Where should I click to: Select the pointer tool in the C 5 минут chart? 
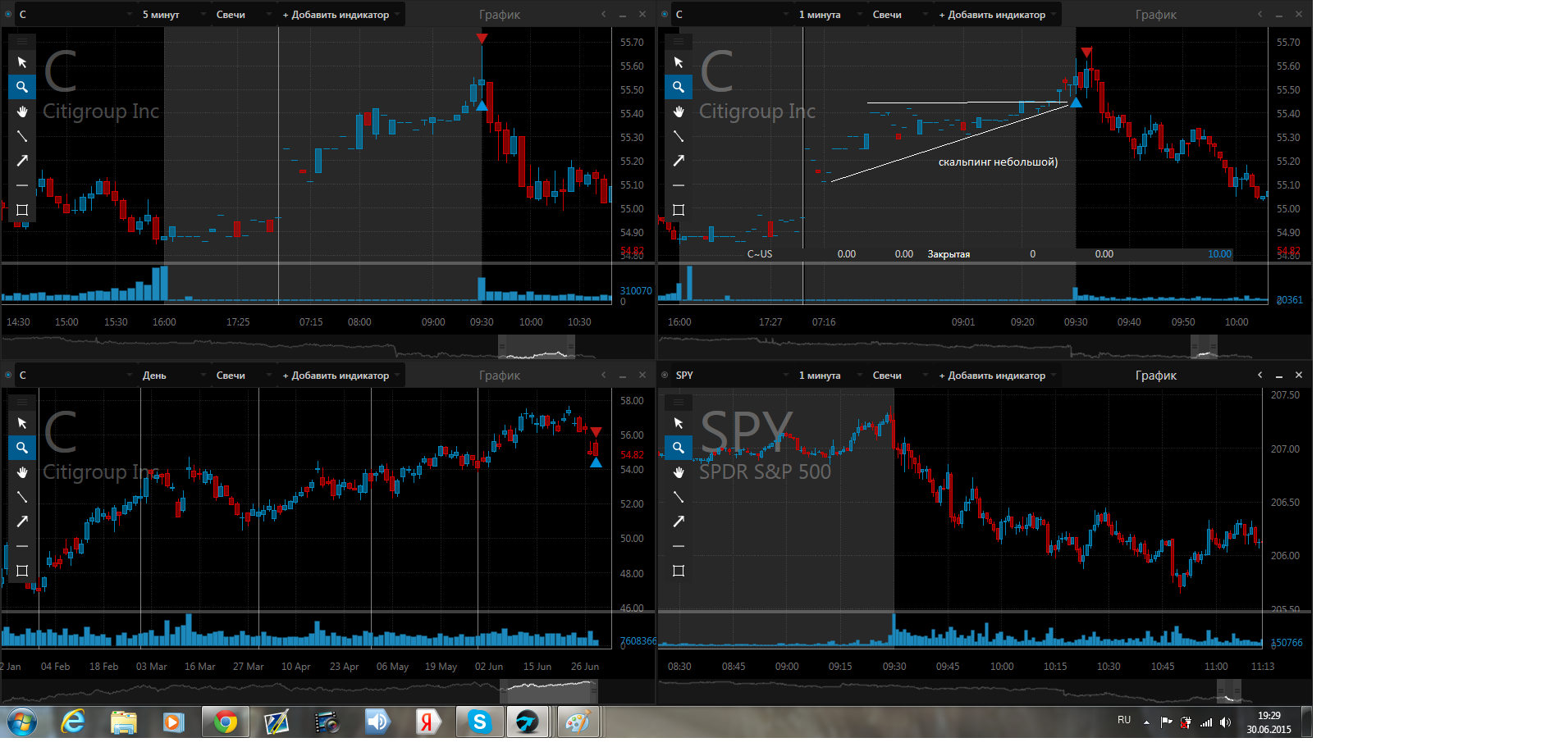pyautogui.click(x=22, y=62)
